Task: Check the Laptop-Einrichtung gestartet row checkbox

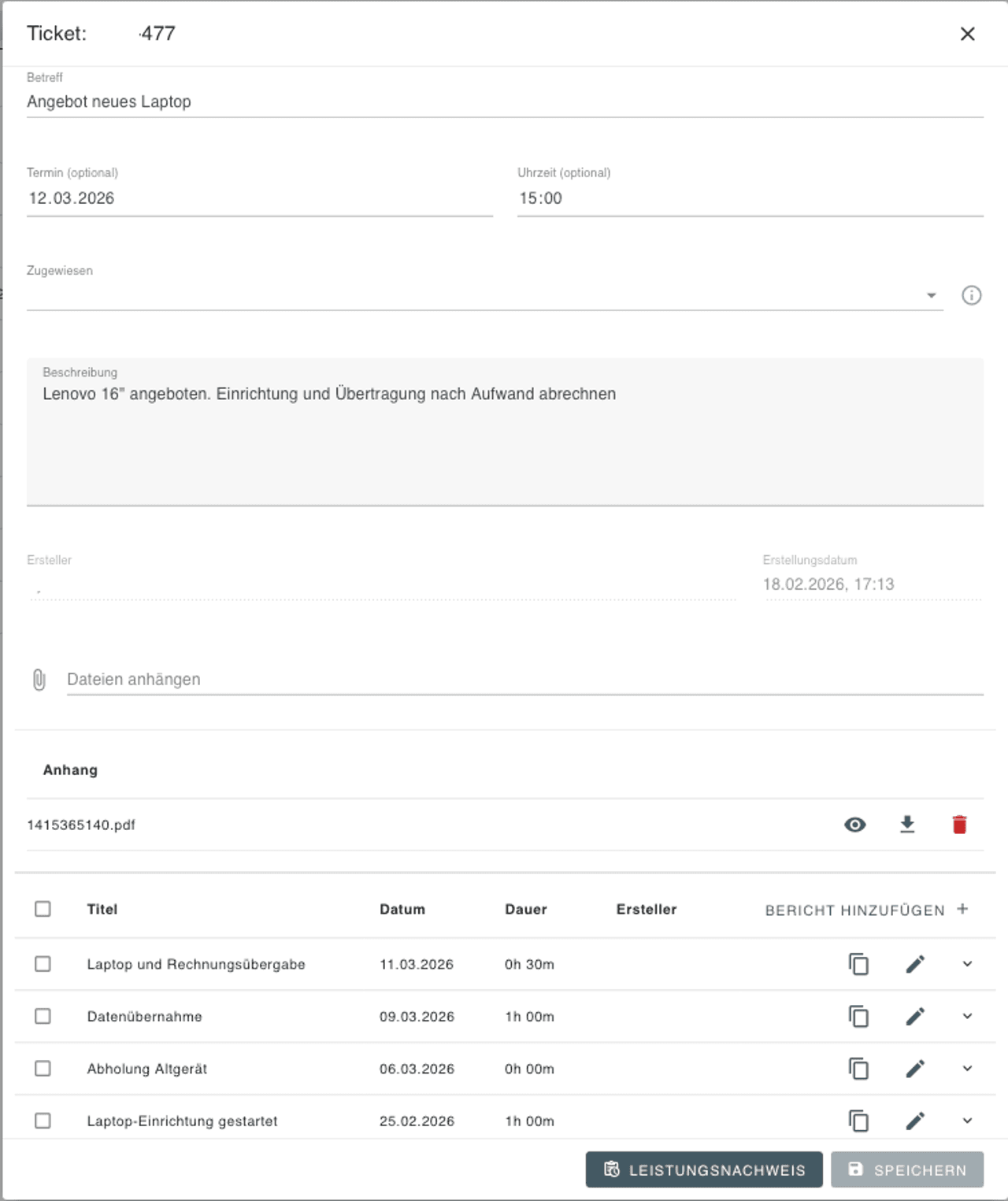Action: (43, 1121)
